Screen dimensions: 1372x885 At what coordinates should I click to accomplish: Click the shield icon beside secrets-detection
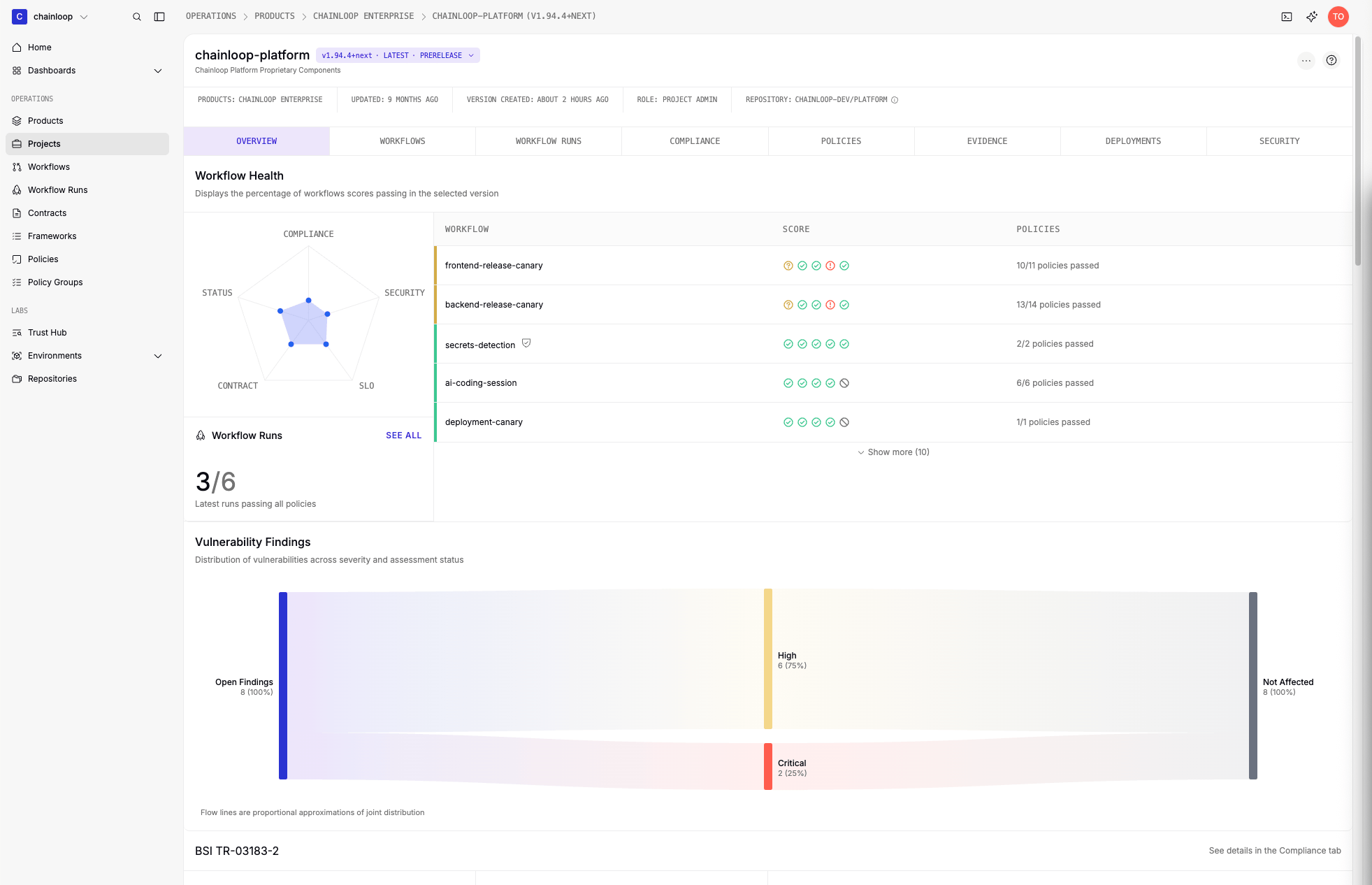coord(526,343)
